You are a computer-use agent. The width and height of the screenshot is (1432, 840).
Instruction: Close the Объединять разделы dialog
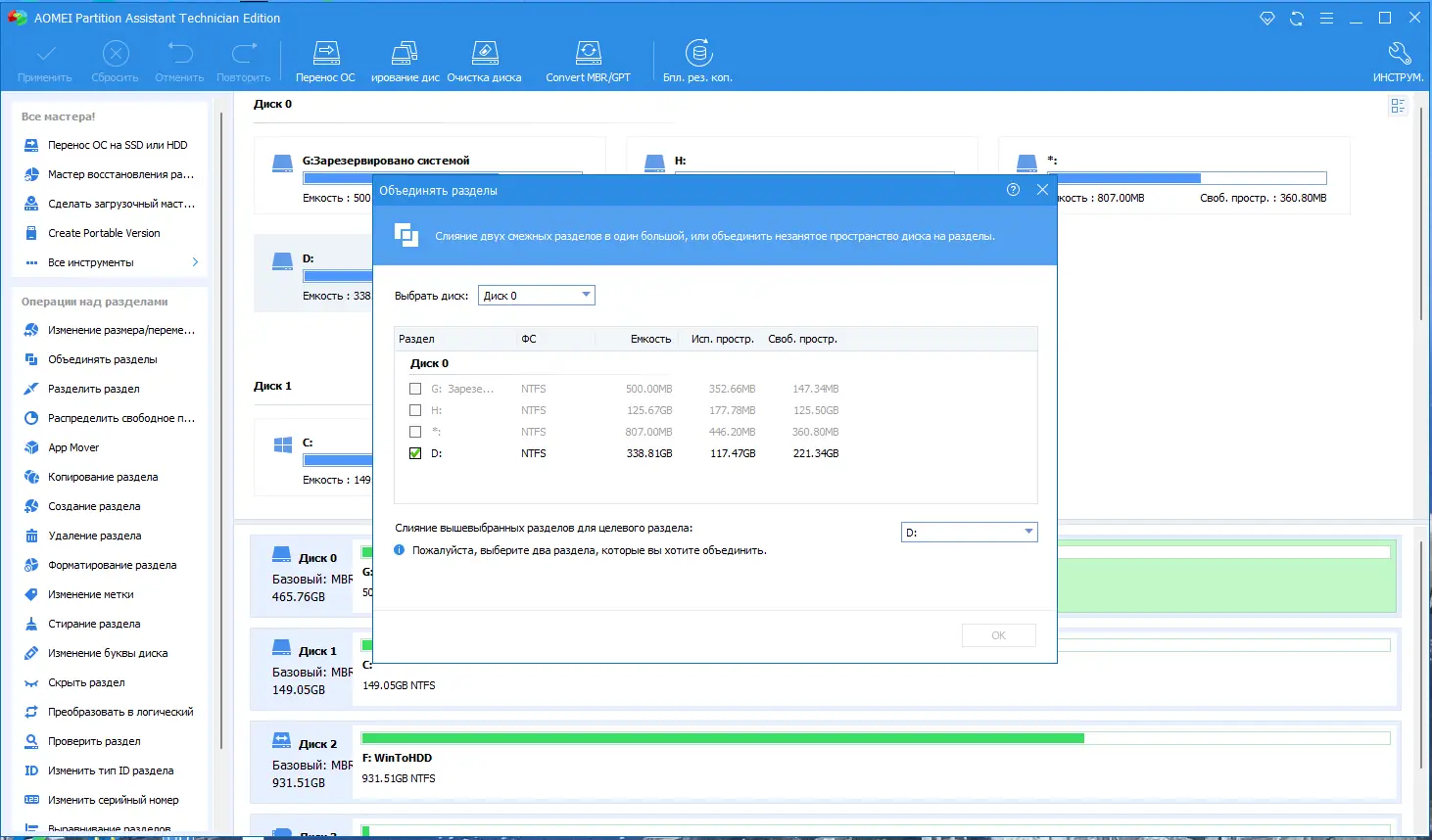[1042, 190]
